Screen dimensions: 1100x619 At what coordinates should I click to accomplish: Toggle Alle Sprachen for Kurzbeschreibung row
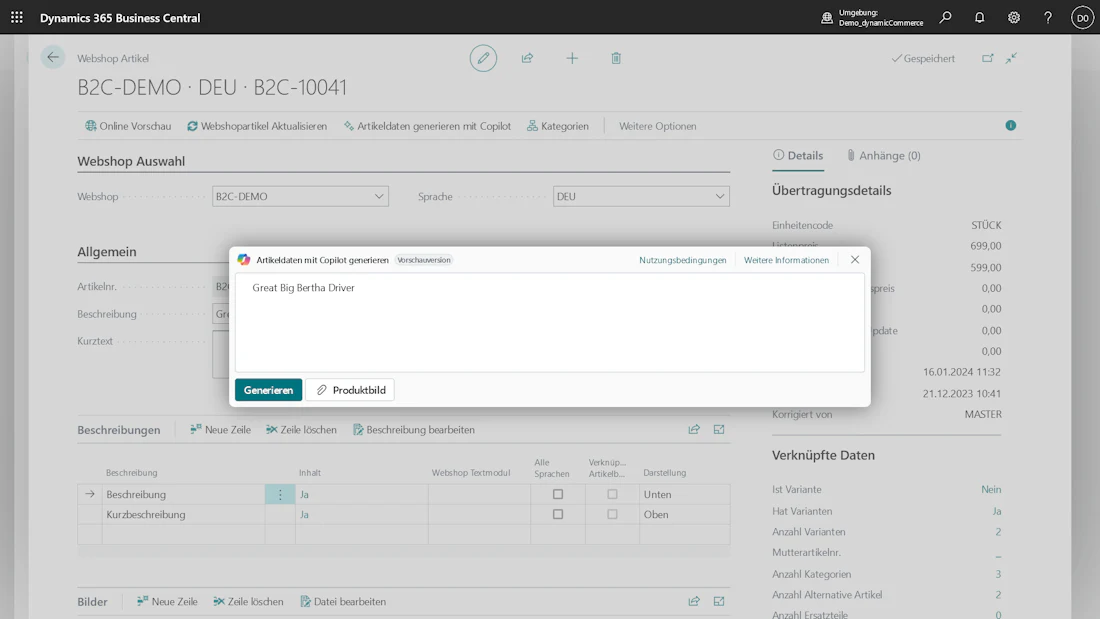pyautogui.click(x=558, y=514)
